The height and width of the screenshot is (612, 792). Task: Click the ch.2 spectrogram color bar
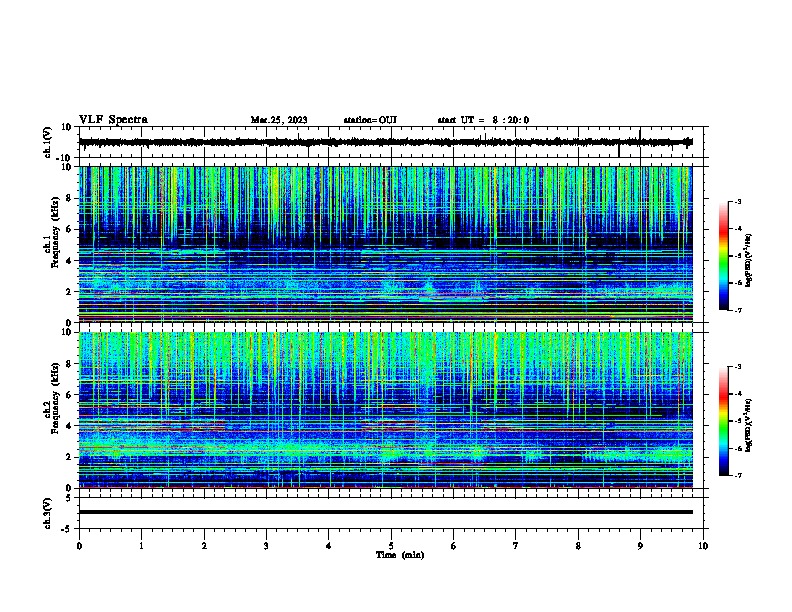pyautogui.click(x=724, y=421)
